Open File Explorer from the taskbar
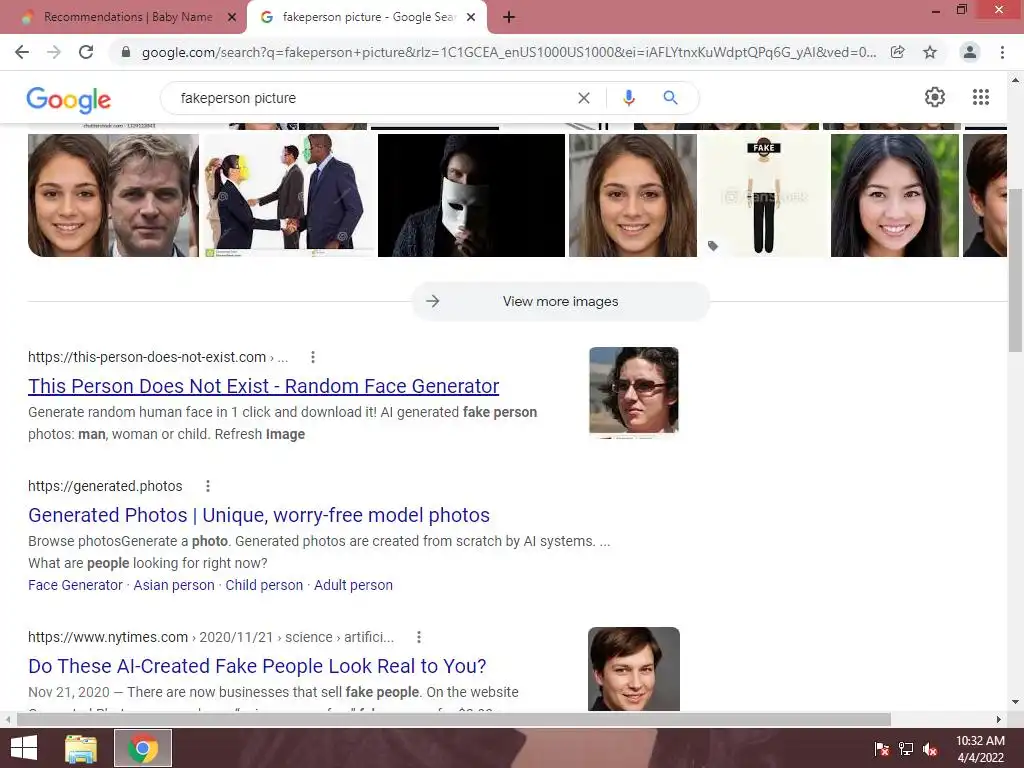The height and width of the screenshot is (768, 1024). pyautogui.click(x=81, y=748)
